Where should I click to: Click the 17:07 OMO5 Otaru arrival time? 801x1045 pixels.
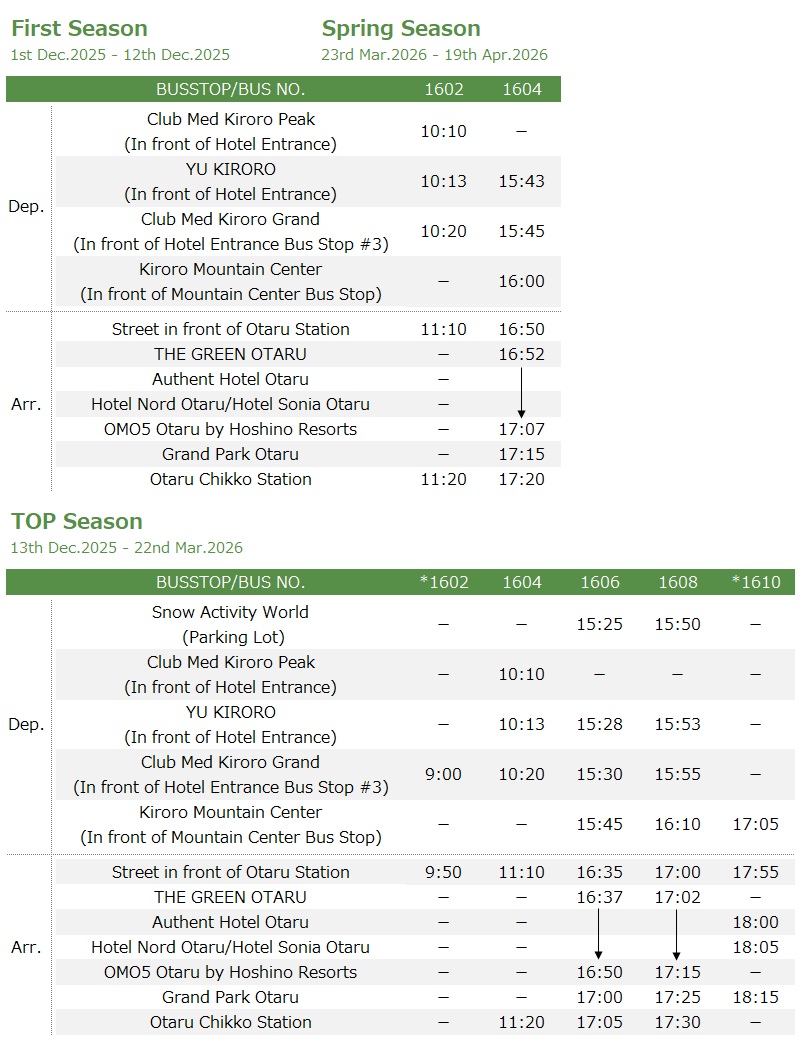pos(521,429)
